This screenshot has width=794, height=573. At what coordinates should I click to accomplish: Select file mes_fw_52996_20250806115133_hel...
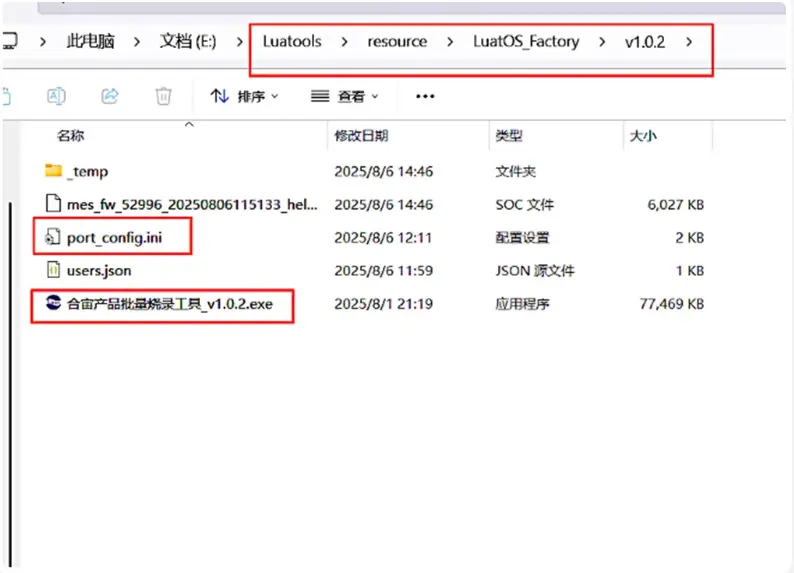[x=192, y=204]
